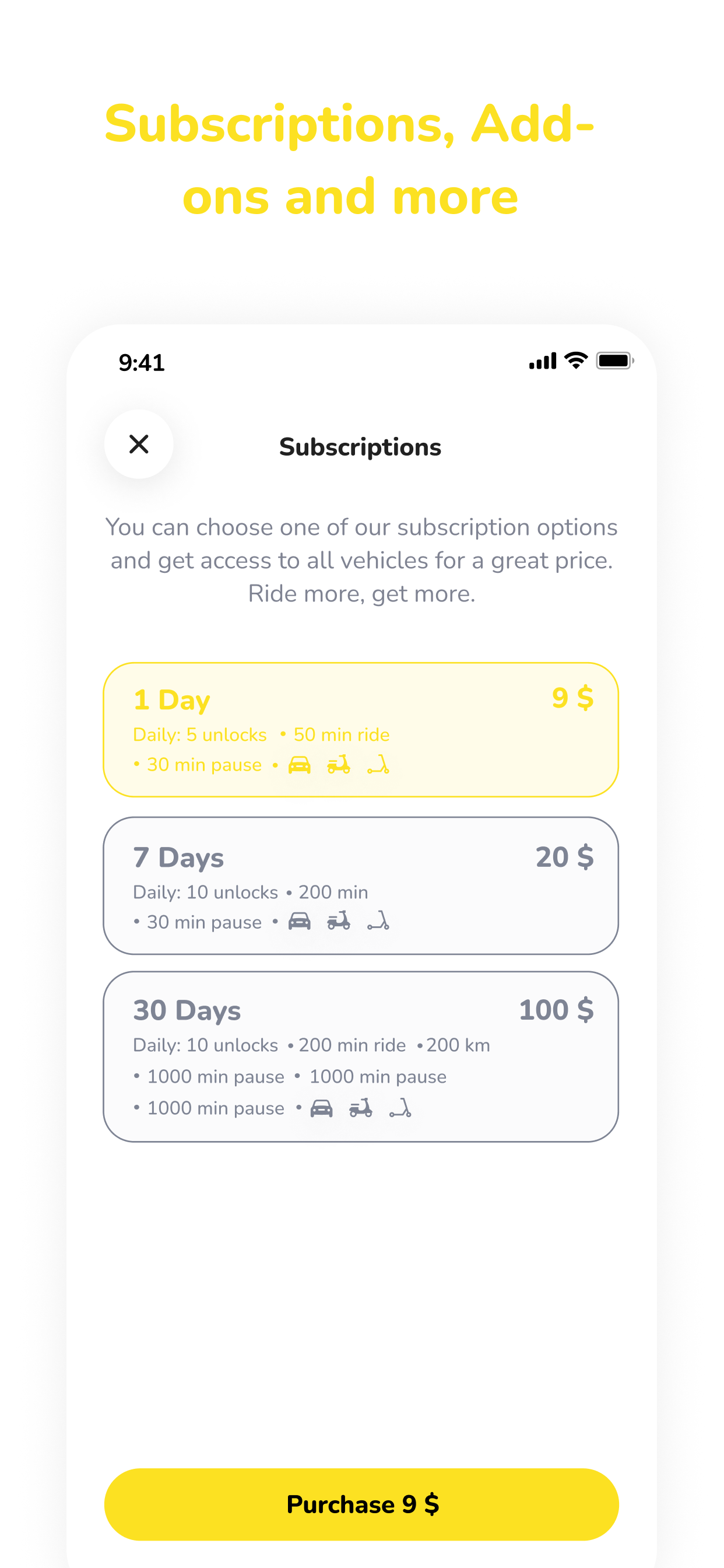Tap car icon in 7 Days plan
The image size is (724, 1568).
[299, 922]
